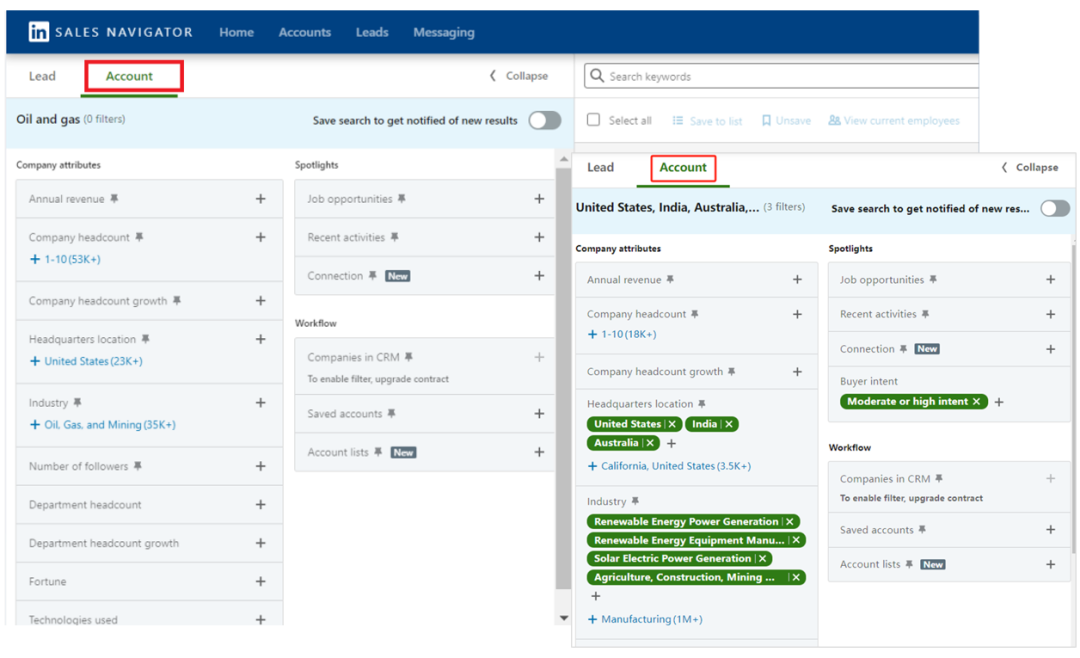Add suggested 1-10 (18K+) headcount in right panel
The height and width of the screenshot is (658, 1080).
pyautogui.click(x=622, y=334)
